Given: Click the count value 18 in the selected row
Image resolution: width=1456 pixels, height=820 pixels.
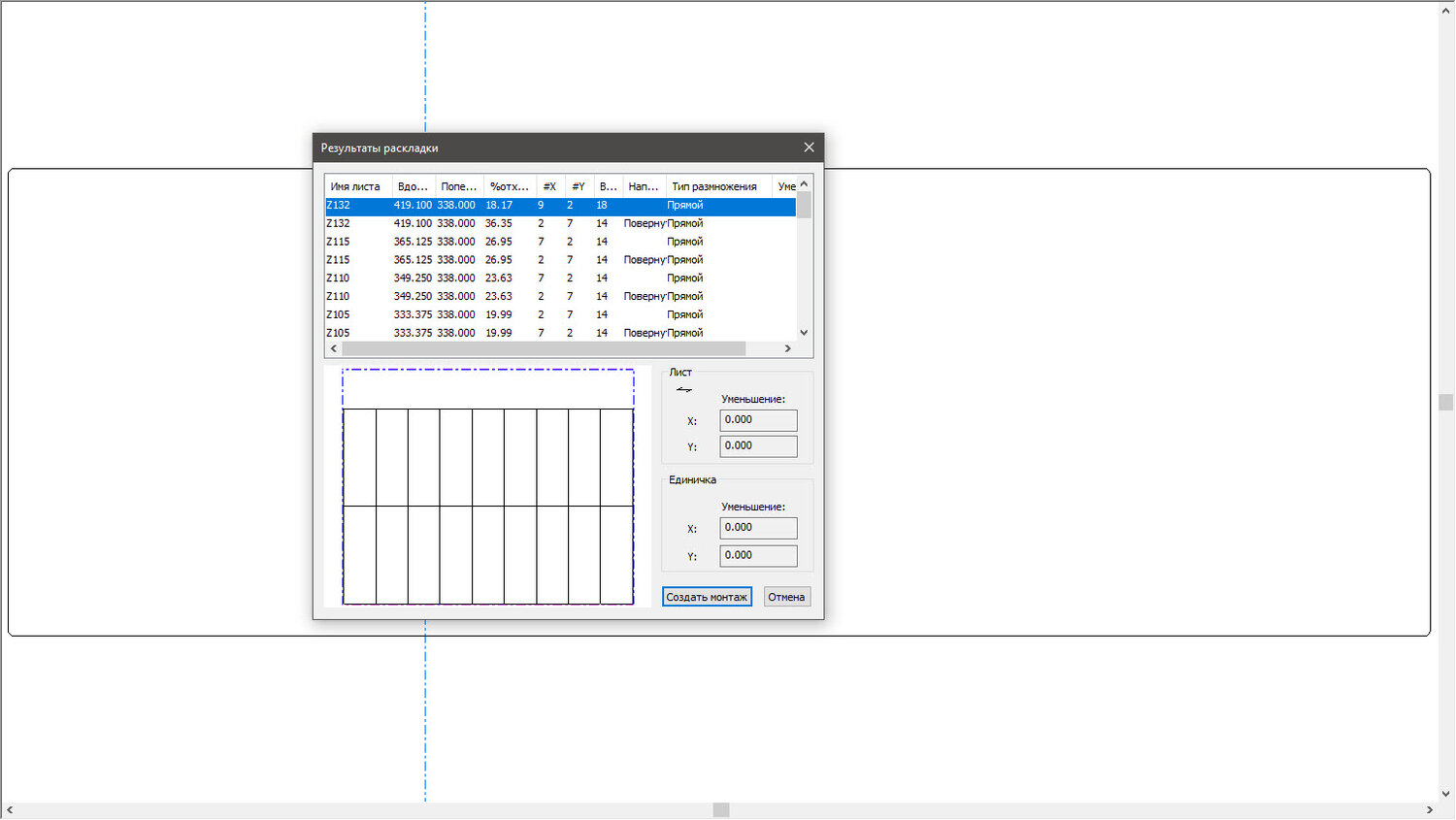Looking at the screenshot, I should [x=602, y=205].
